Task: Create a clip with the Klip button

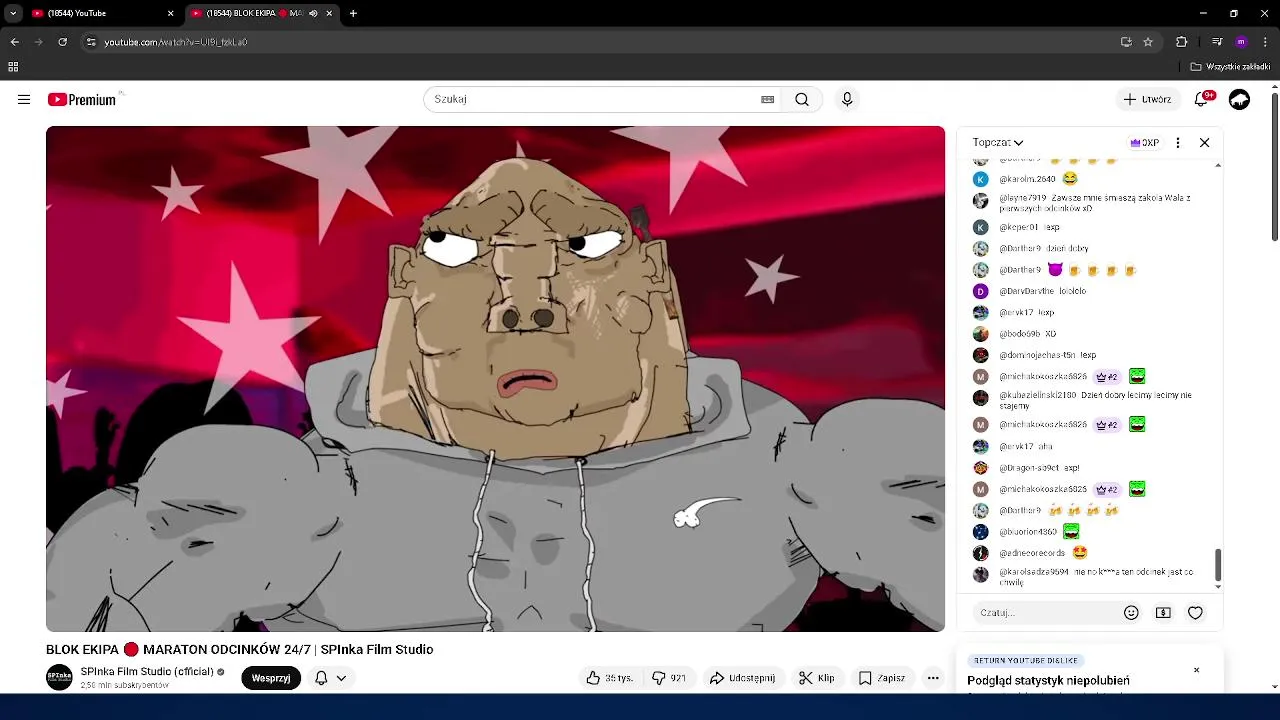Action: click(817, 678)
